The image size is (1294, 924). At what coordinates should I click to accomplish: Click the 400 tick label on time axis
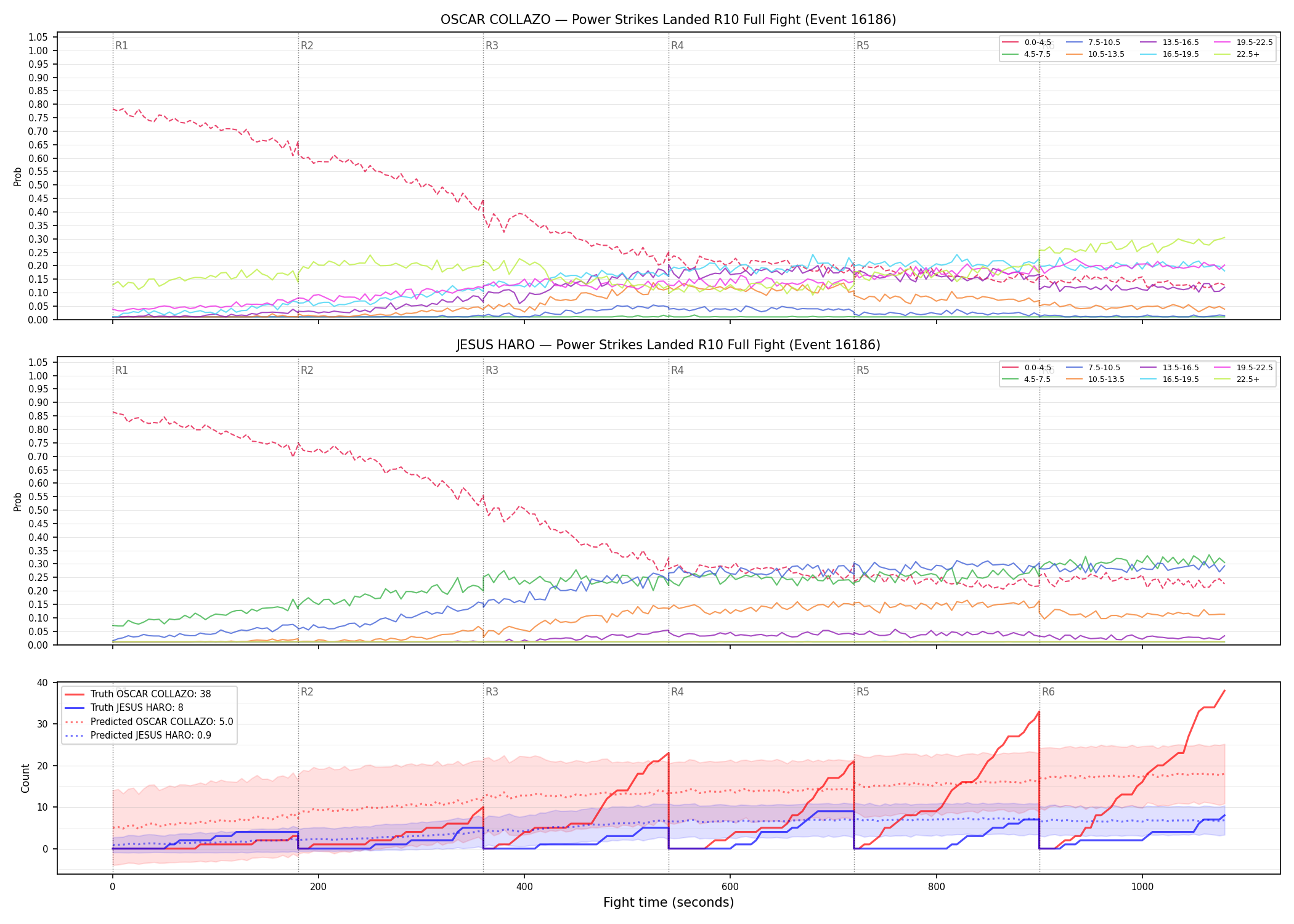coord(524,887)
